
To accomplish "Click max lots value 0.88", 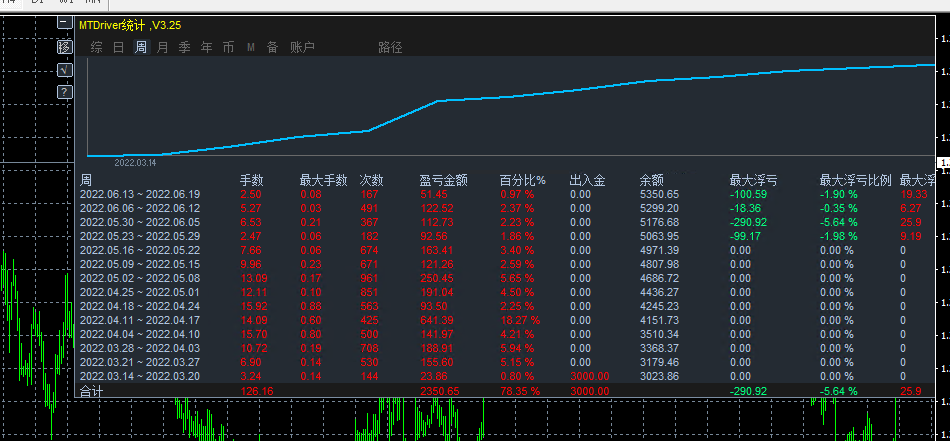I will (x=311, y=306).
